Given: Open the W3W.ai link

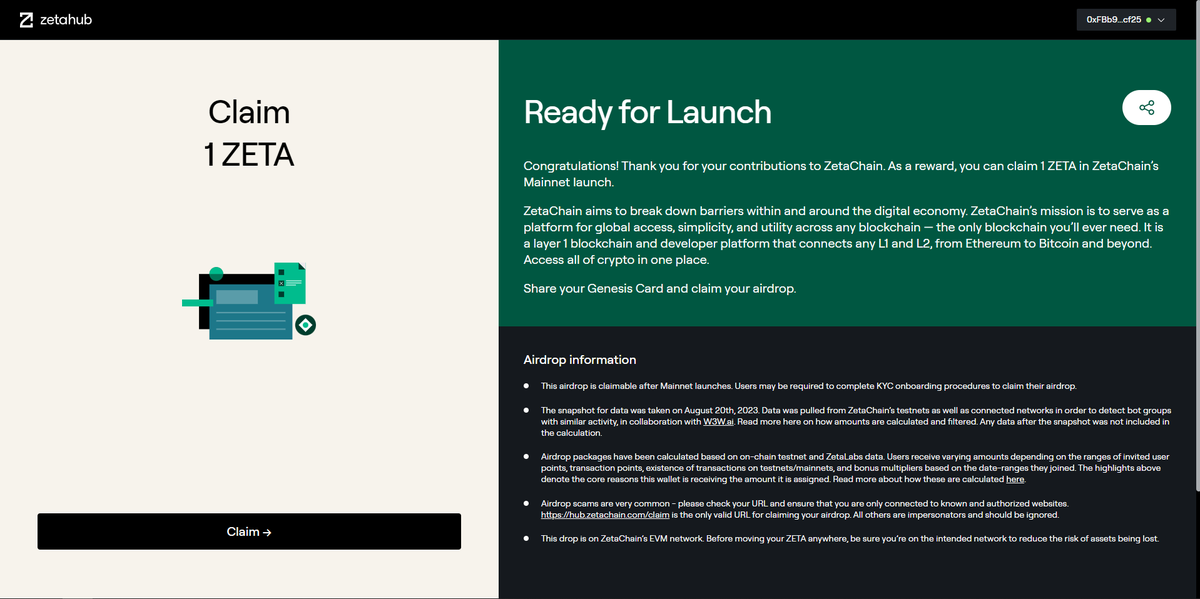Looking at the screenshot, I should 719,422.
